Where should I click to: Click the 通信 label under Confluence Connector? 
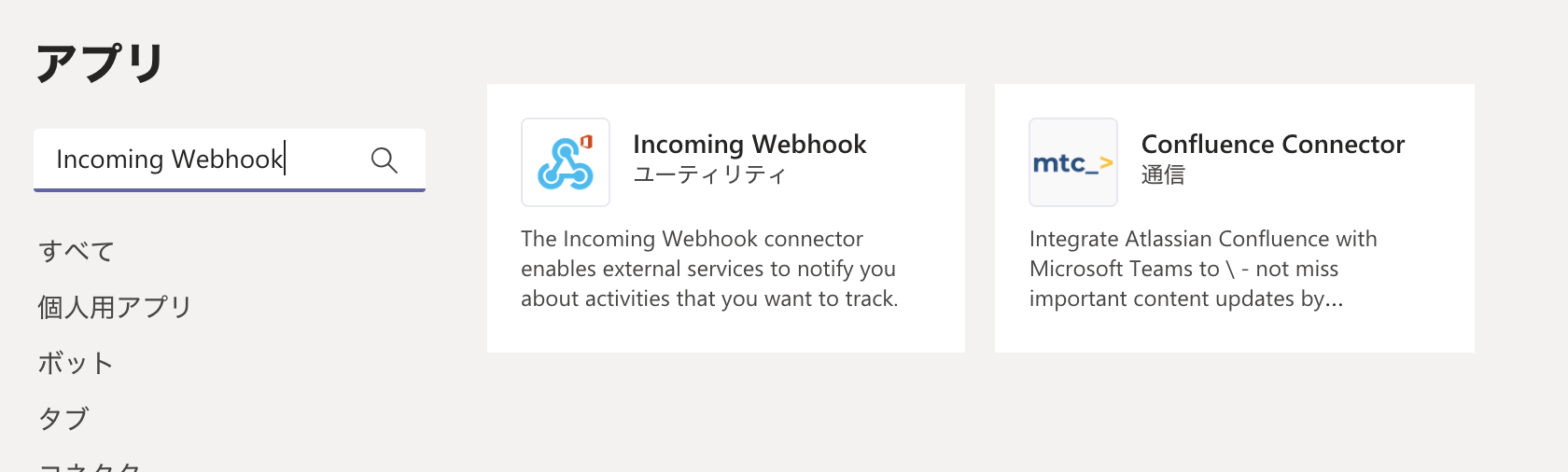tap(1163, 175)
